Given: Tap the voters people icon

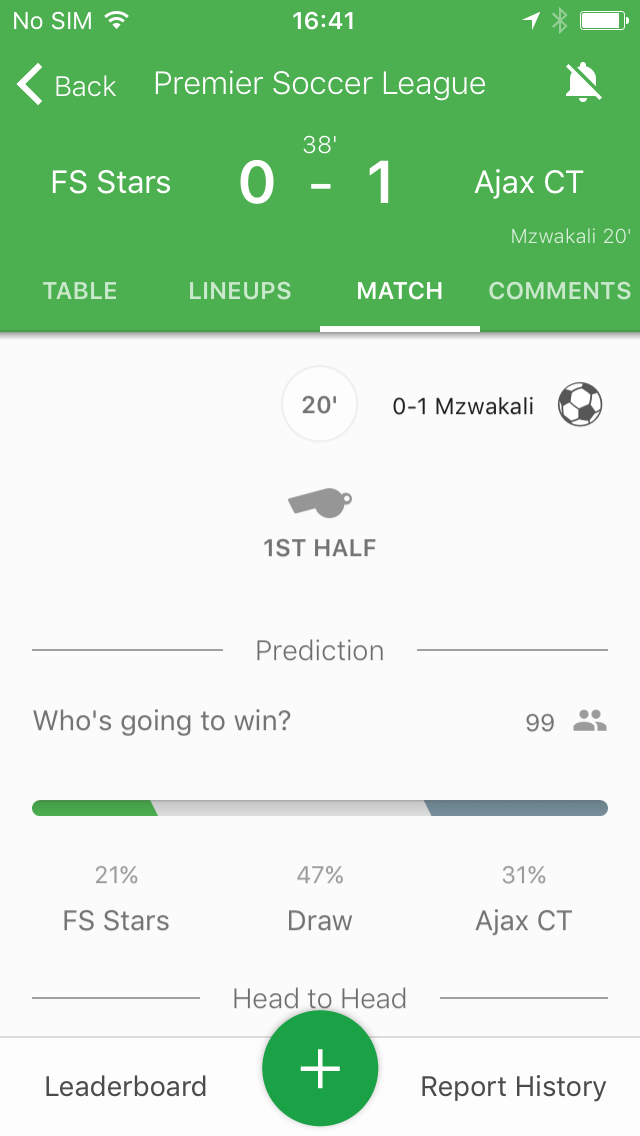Looking at the screenshot, I should [x=590, y=721].
